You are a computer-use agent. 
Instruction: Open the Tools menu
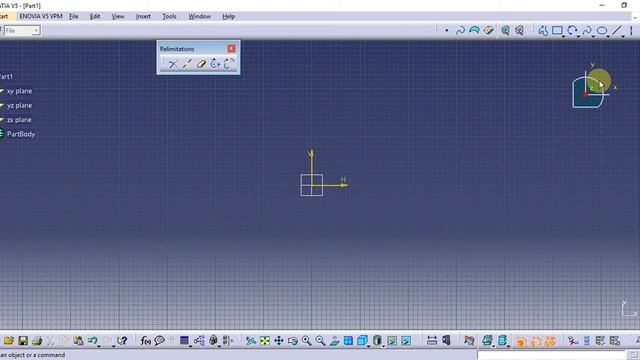169,16
